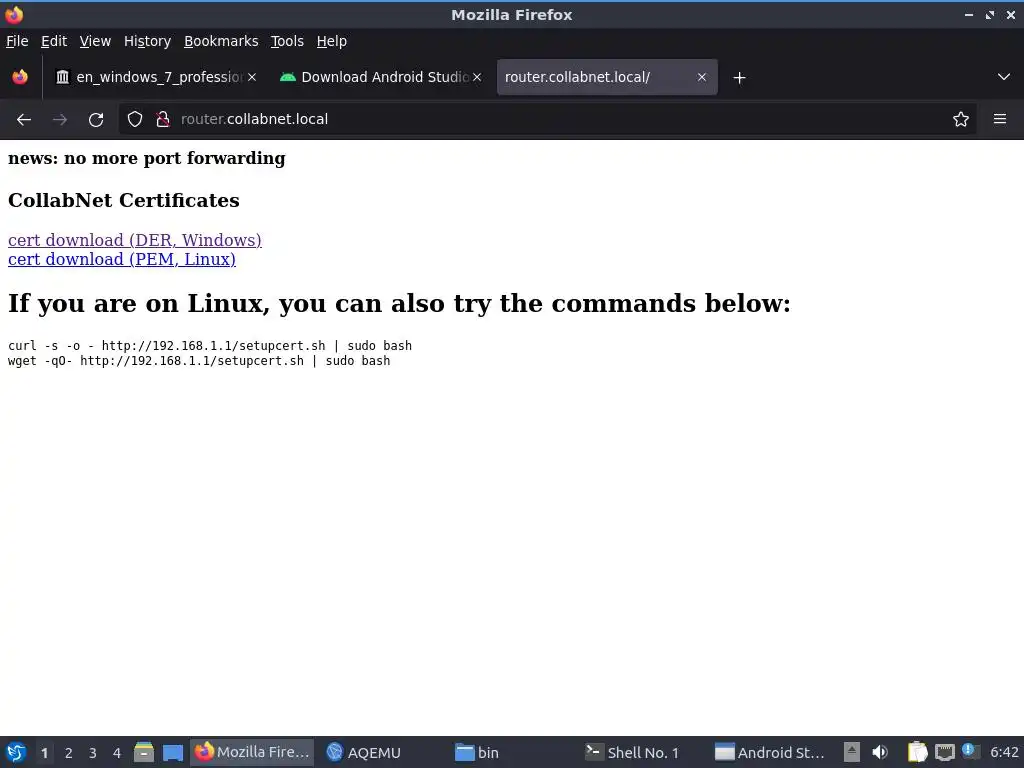
Task: Click the network status tray icon
Action: point(944,753)
